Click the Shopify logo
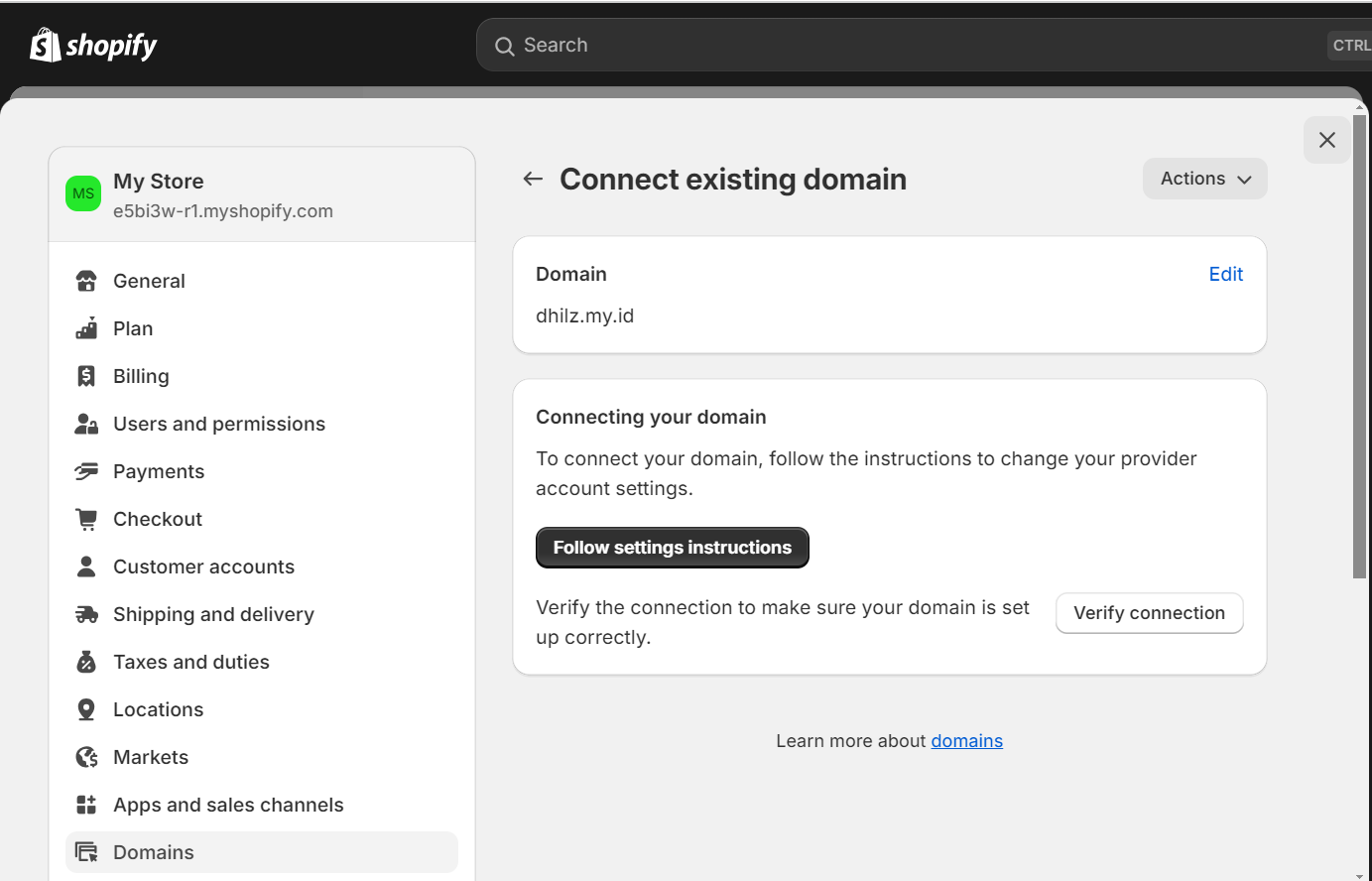 (x=93, y=45)
